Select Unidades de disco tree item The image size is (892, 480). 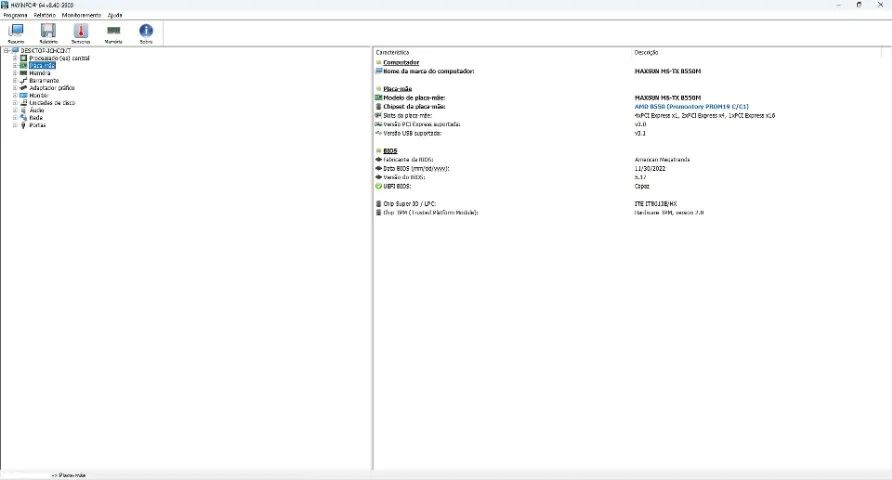coord(52,103)
